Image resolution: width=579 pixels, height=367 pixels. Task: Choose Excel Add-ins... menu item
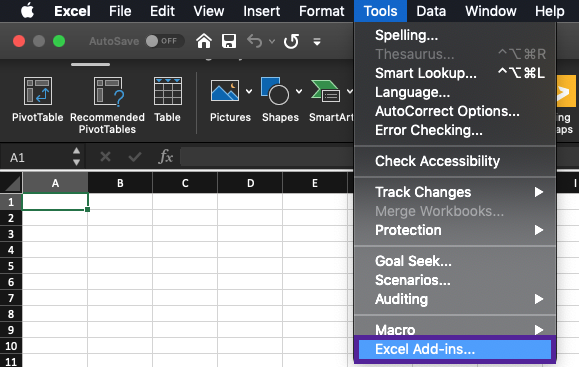(455, 349)
